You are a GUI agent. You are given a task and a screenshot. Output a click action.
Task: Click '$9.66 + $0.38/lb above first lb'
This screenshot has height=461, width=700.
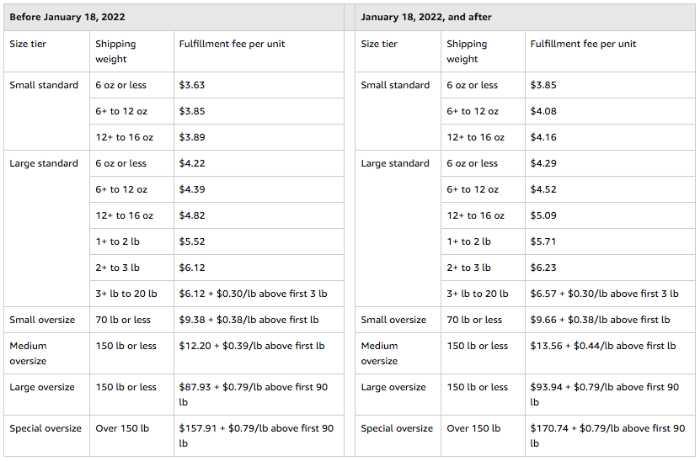point(600,320)
